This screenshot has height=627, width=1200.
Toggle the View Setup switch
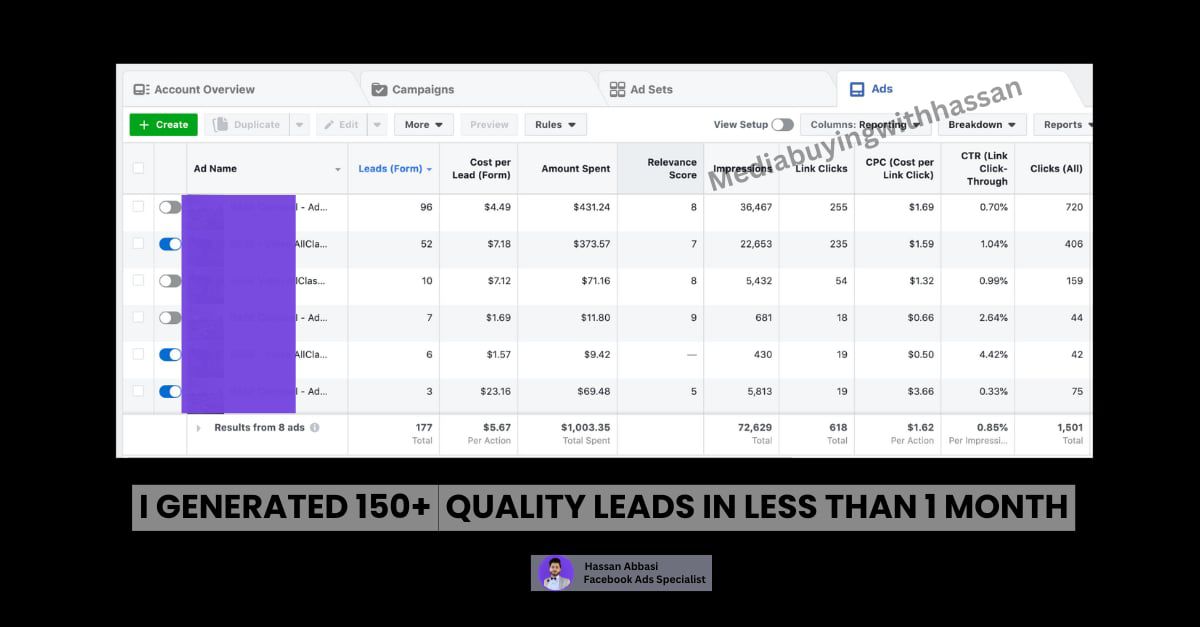coord(782,125)
